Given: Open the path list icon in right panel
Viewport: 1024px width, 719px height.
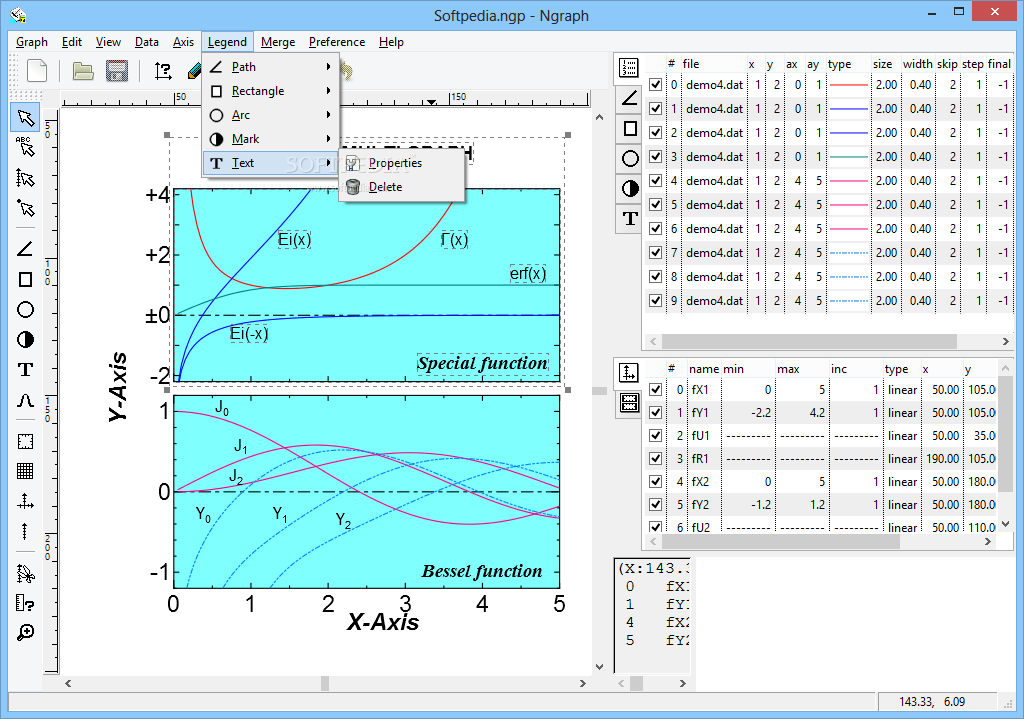Looking at the screenshot, I should (630, 98).
